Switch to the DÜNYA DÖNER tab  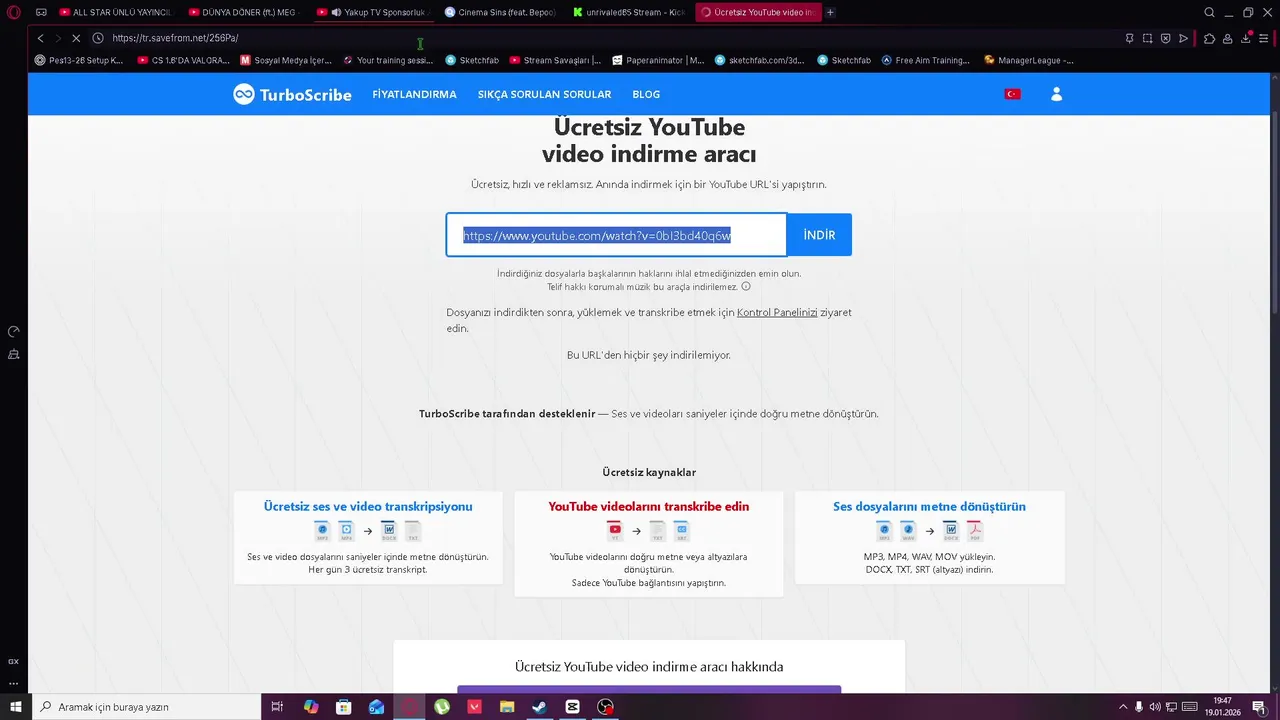[x=244, y=12]
